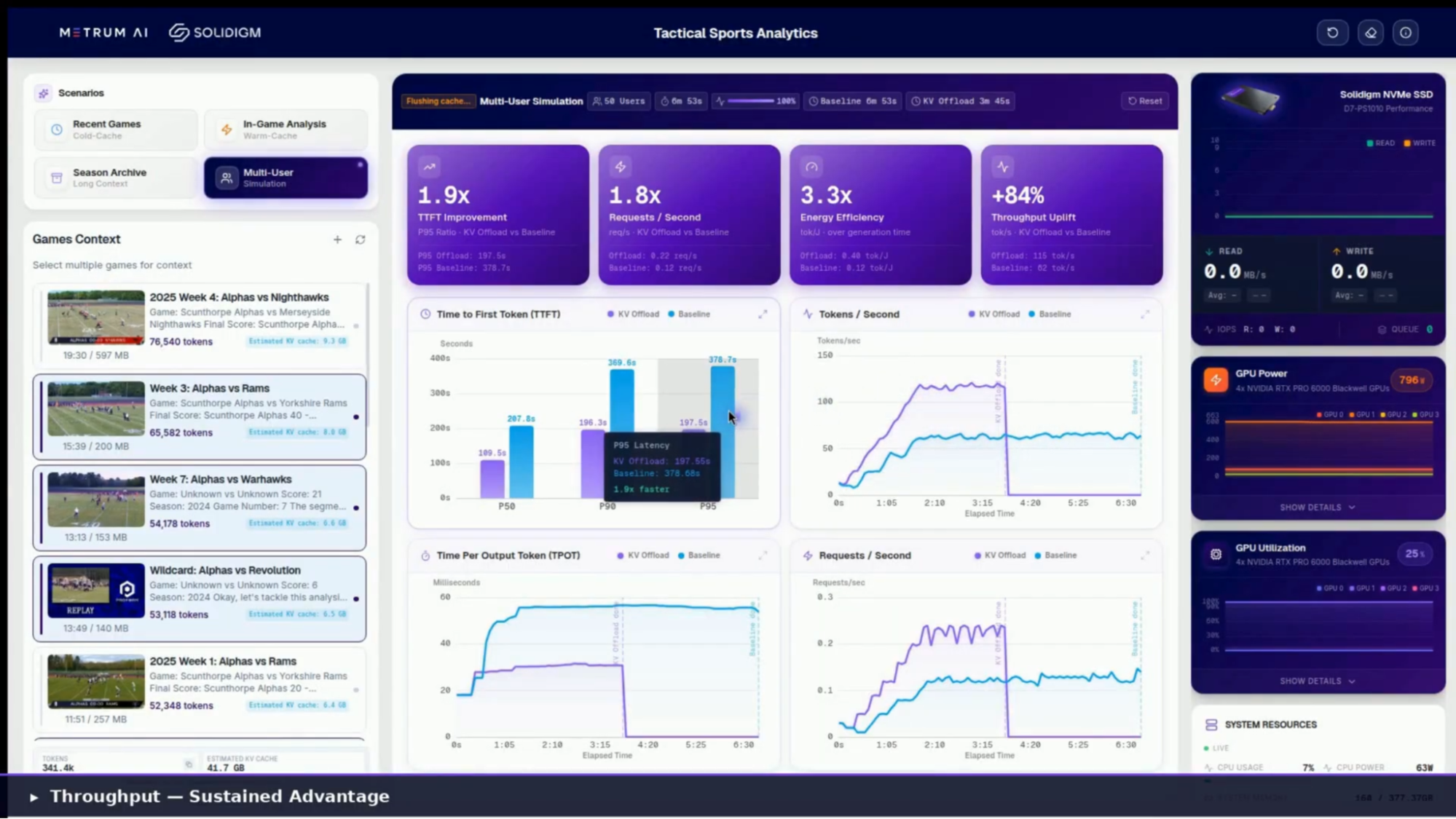
Task: Click the plus icon in Games Context
Action: point(337,240)
